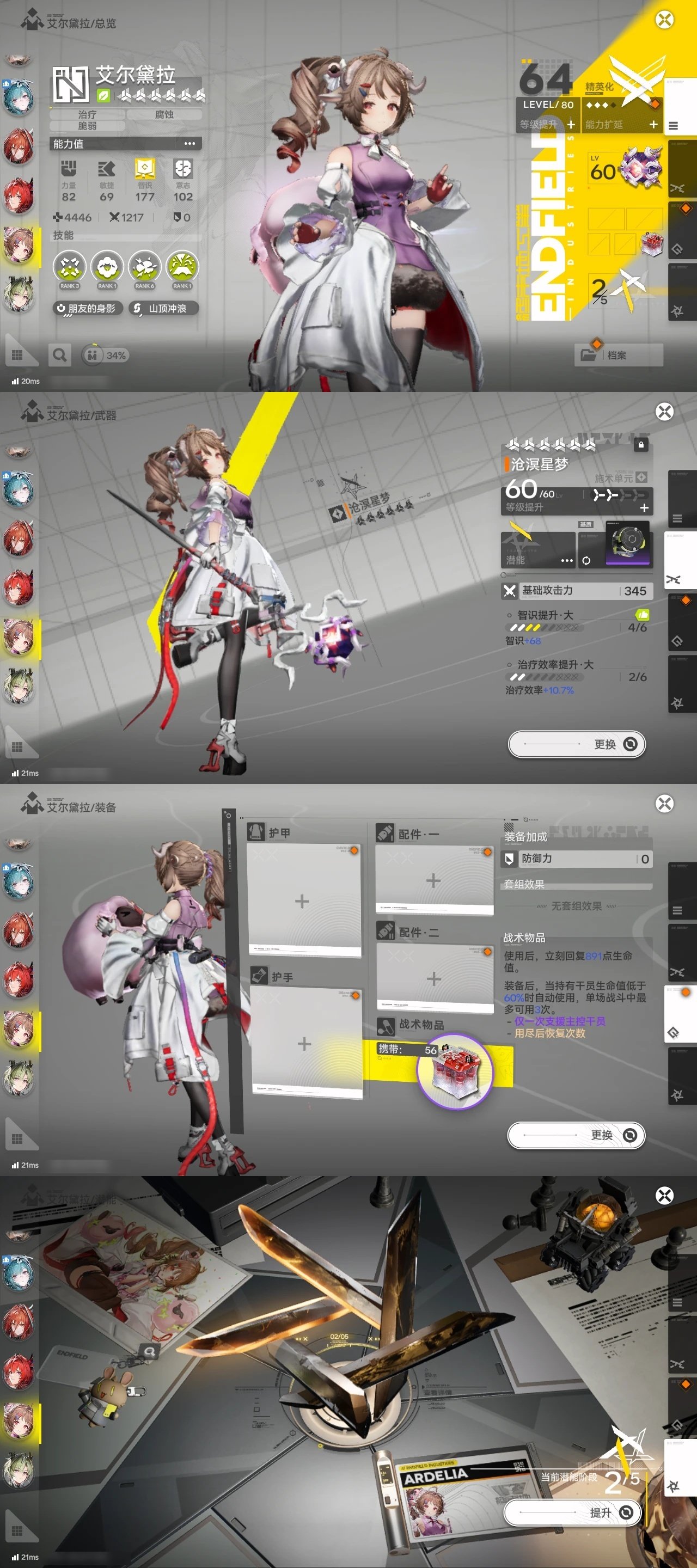Zoom the character illustration magnifier on desk
This screenshot has height=1568, width=697.
[149, 1352]
